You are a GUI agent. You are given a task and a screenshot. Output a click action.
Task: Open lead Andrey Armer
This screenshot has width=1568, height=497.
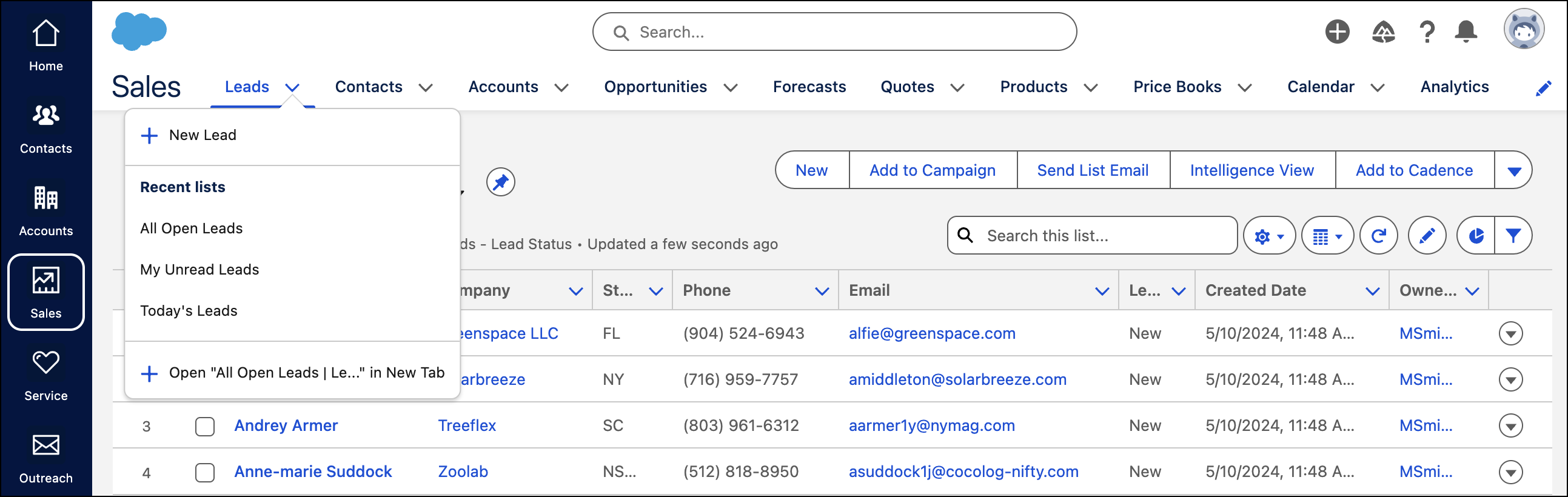click(286, 426)
